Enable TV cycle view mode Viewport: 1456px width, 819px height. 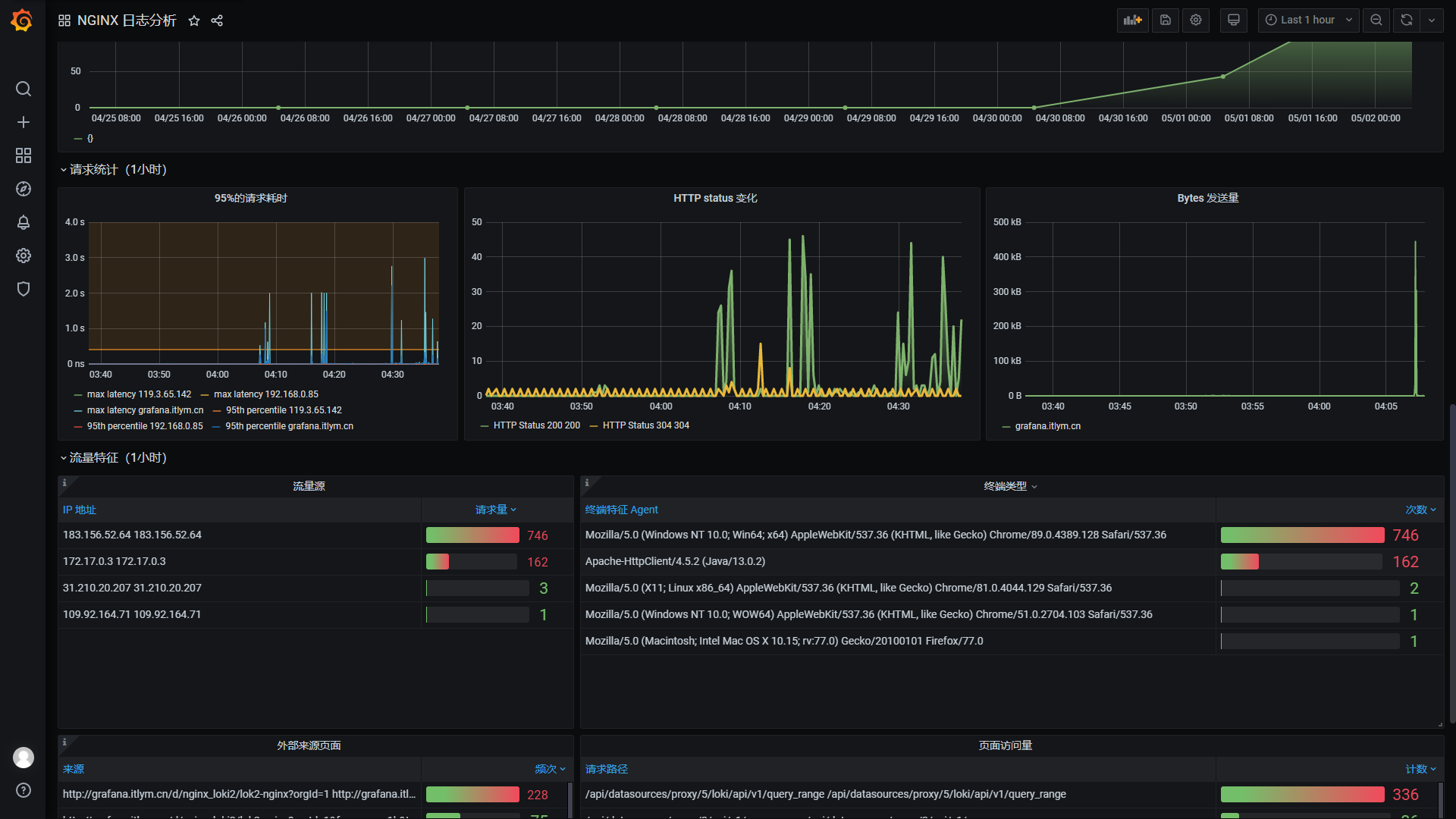tap(1233, 20)
